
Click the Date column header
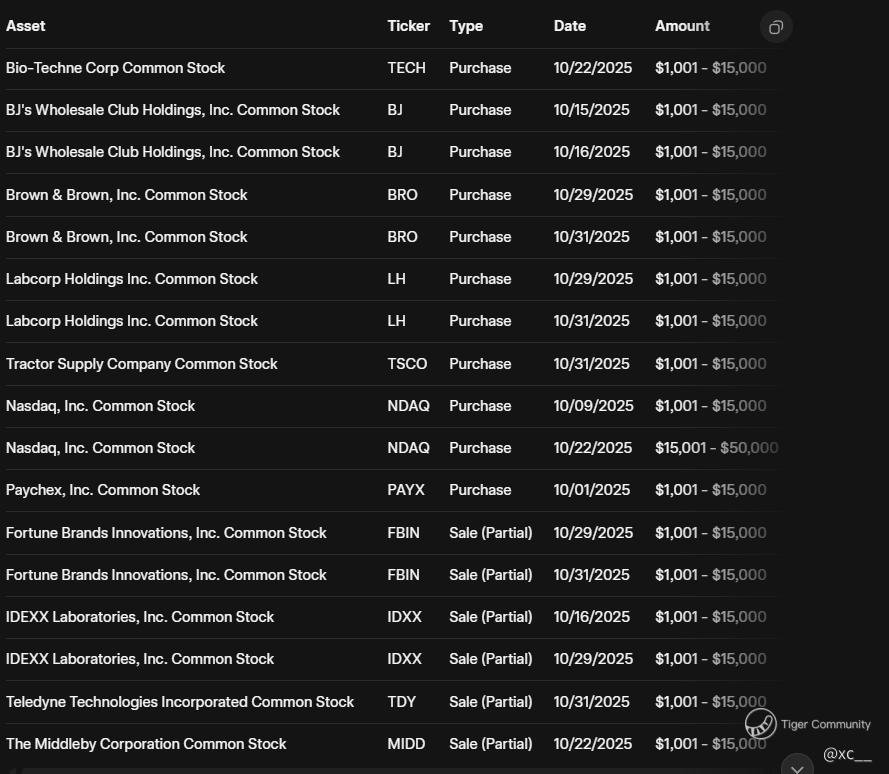point(570,26)
